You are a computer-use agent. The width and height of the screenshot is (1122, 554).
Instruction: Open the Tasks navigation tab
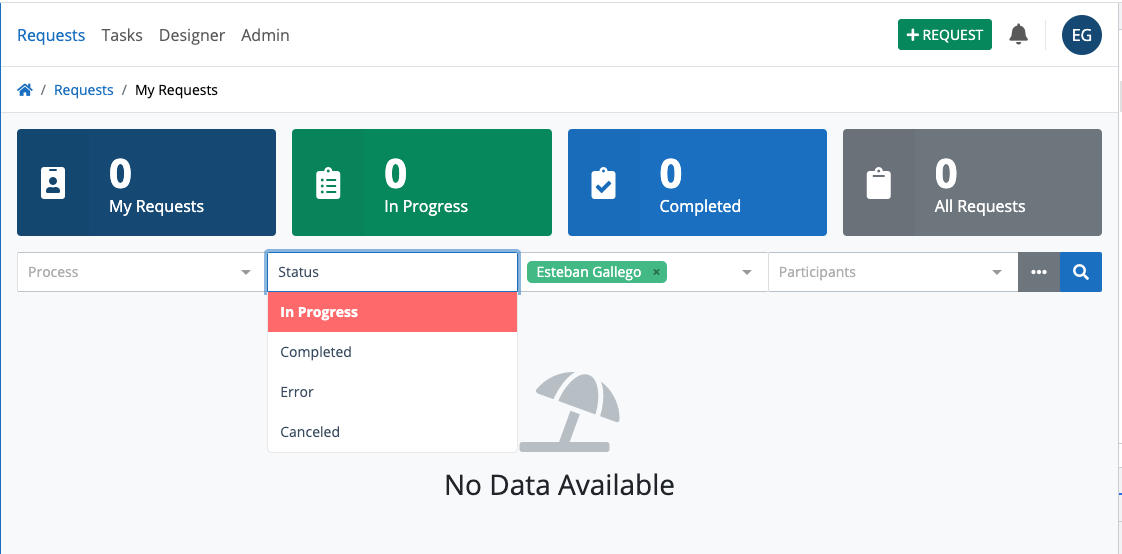[122, 35]
